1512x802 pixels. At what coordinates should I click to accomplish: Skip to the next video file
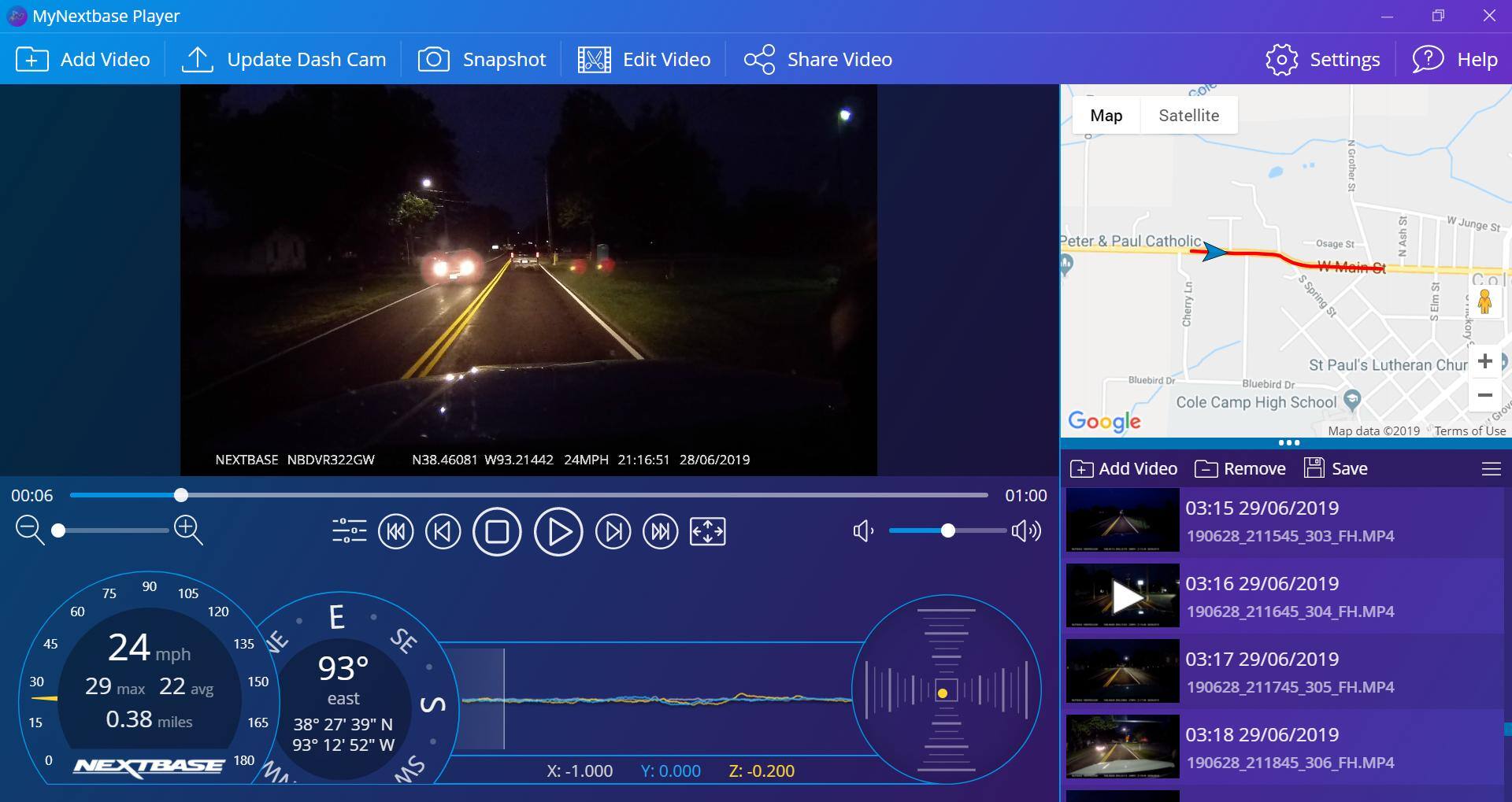pyautogui.click(x=660, y=532)
